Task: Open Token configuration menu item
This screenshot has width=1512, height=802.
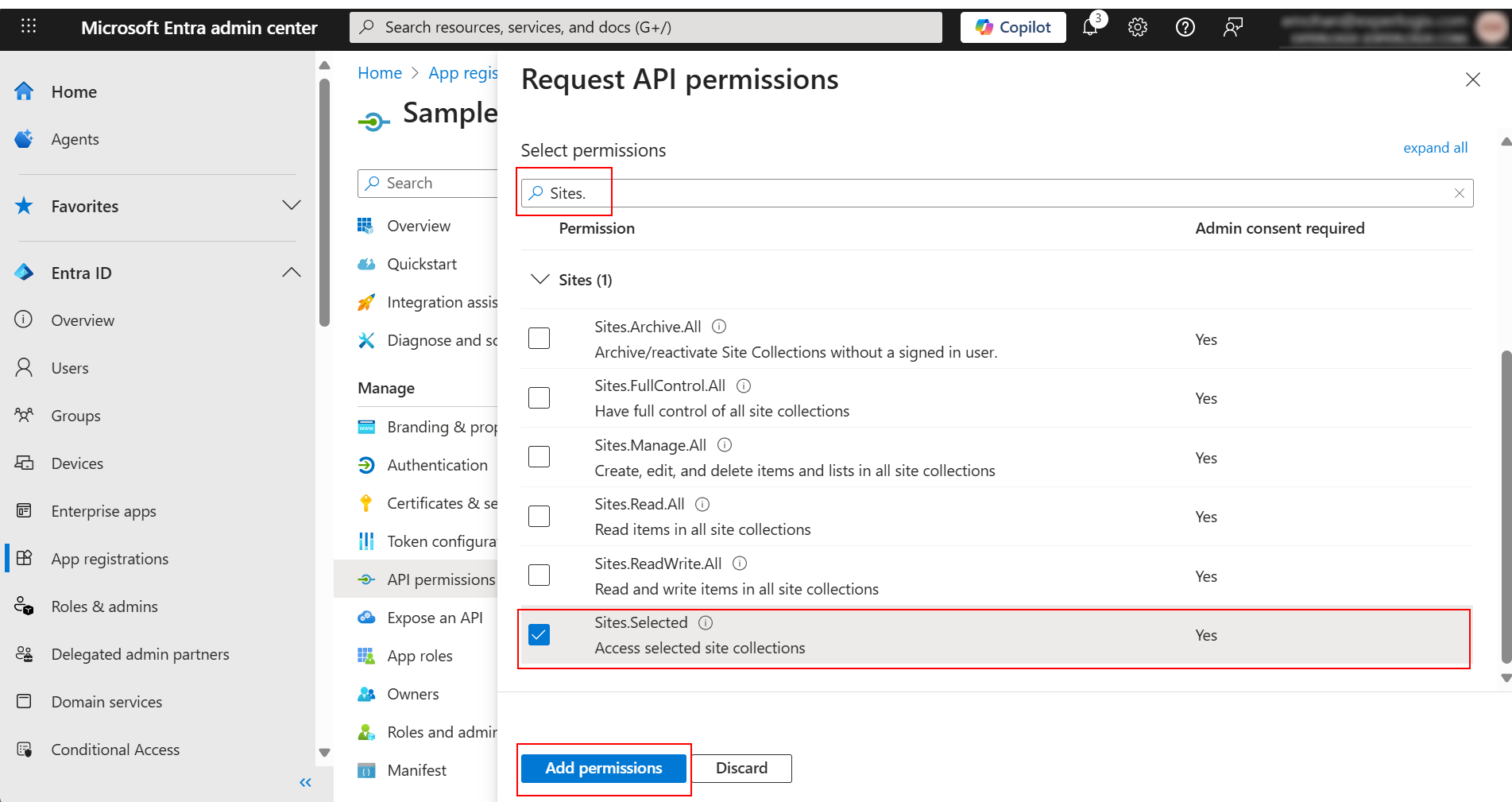Action: 429,541
